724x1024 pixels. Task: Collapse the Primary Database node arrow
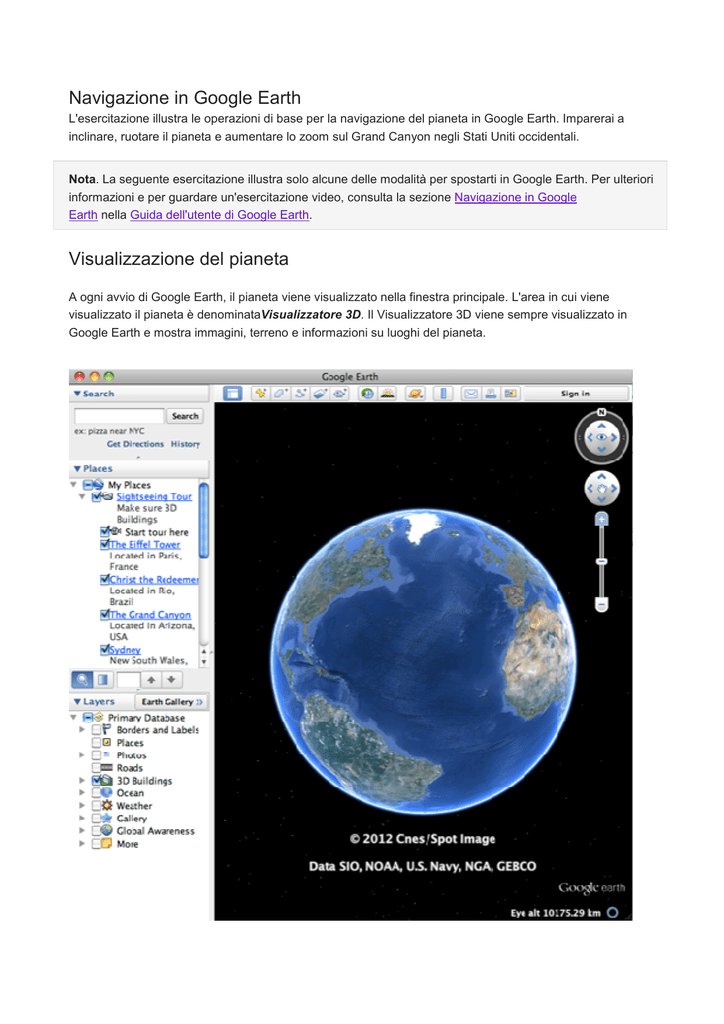pyautogui.click(x=74, y=718)
